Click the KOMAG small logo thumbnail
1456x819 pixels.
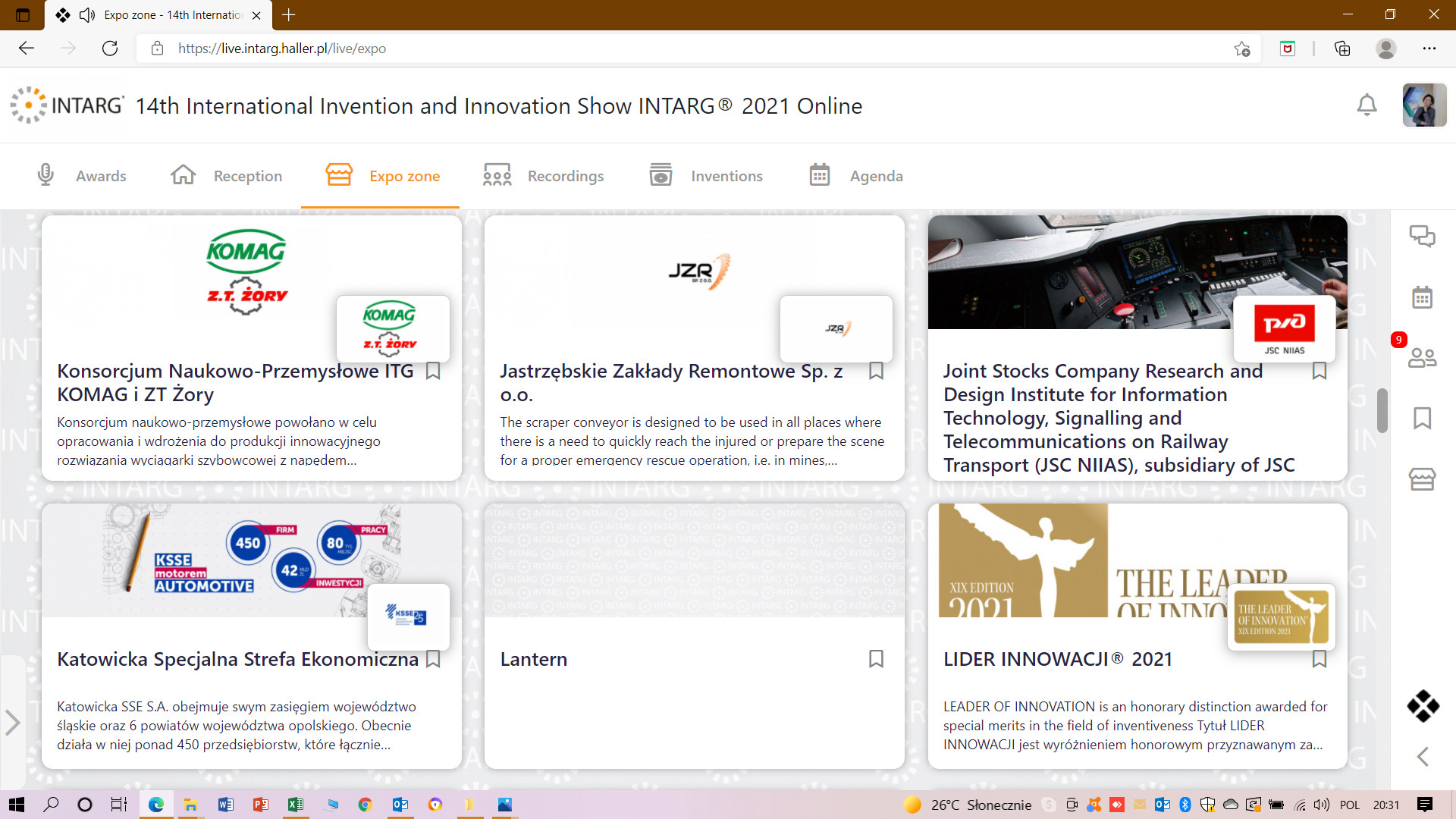[393, 328]
